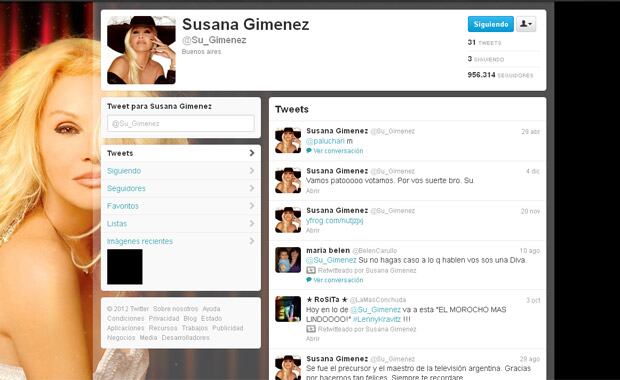Screen dimensions: 620x380
Task: Open the Siguiendo sidebar item
Action: [x=181, y=171]
